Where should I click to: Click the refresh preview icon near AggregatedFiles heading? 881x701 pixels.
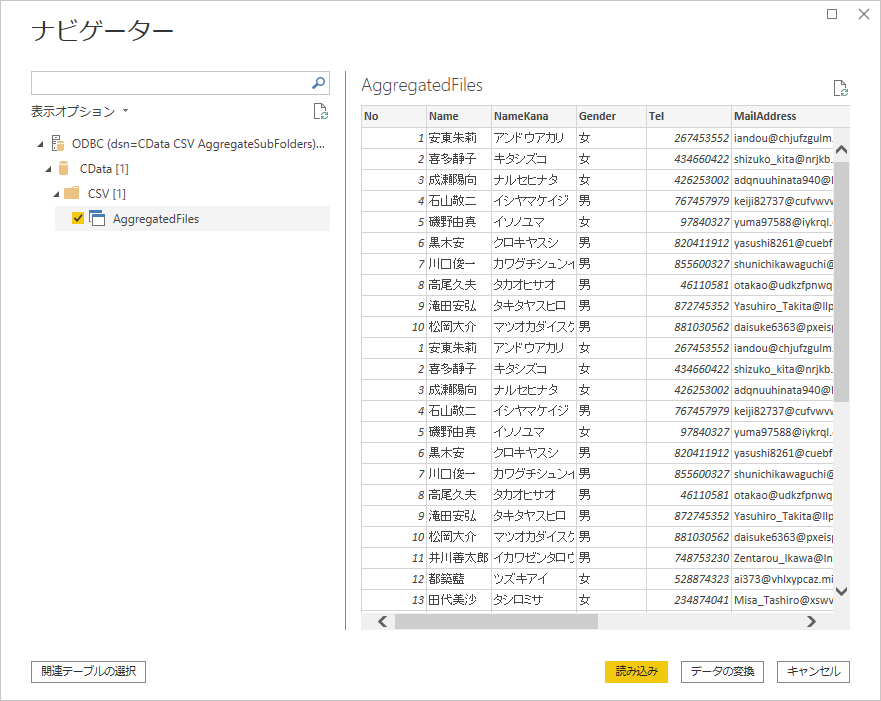coord(838,88)
